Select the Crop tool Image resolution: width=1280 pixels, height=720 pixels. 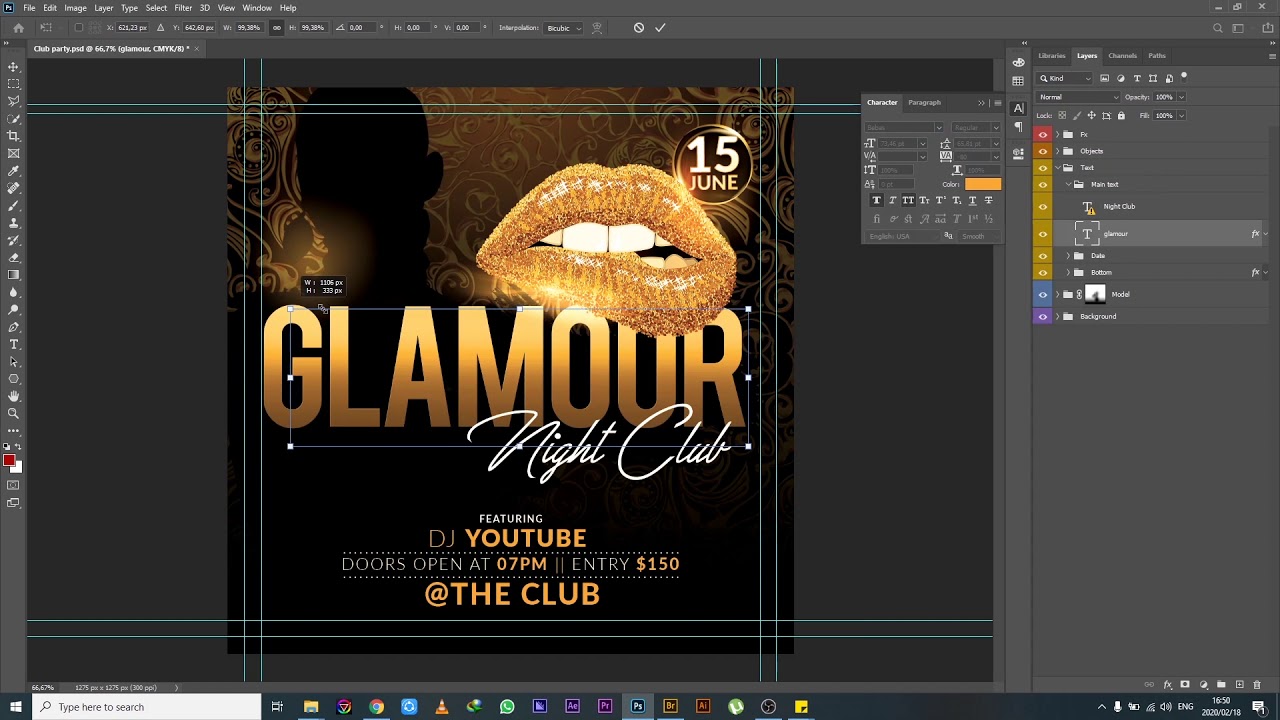pos(13,136)
